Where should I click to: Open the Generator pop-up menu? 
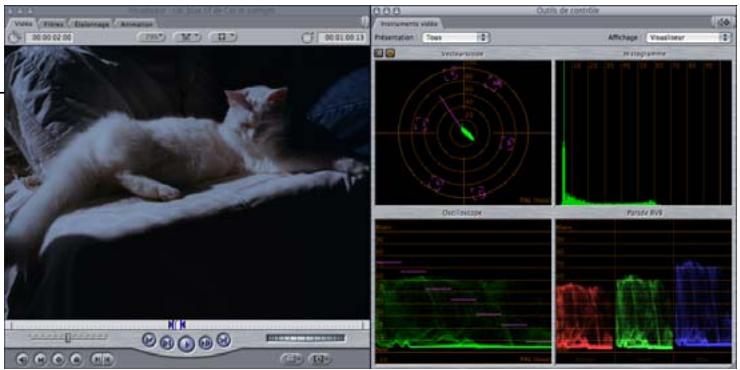click(x=320, y=359)
